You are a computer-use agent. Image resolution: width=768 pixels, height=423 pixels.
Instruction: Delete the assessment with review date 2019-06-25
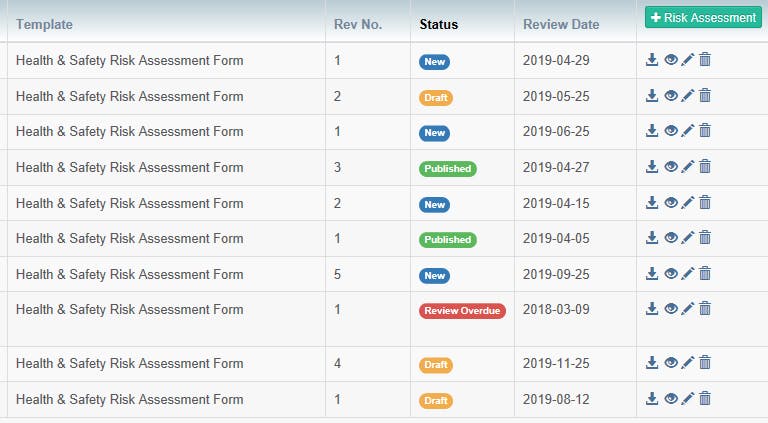click(x=705, y=131)
